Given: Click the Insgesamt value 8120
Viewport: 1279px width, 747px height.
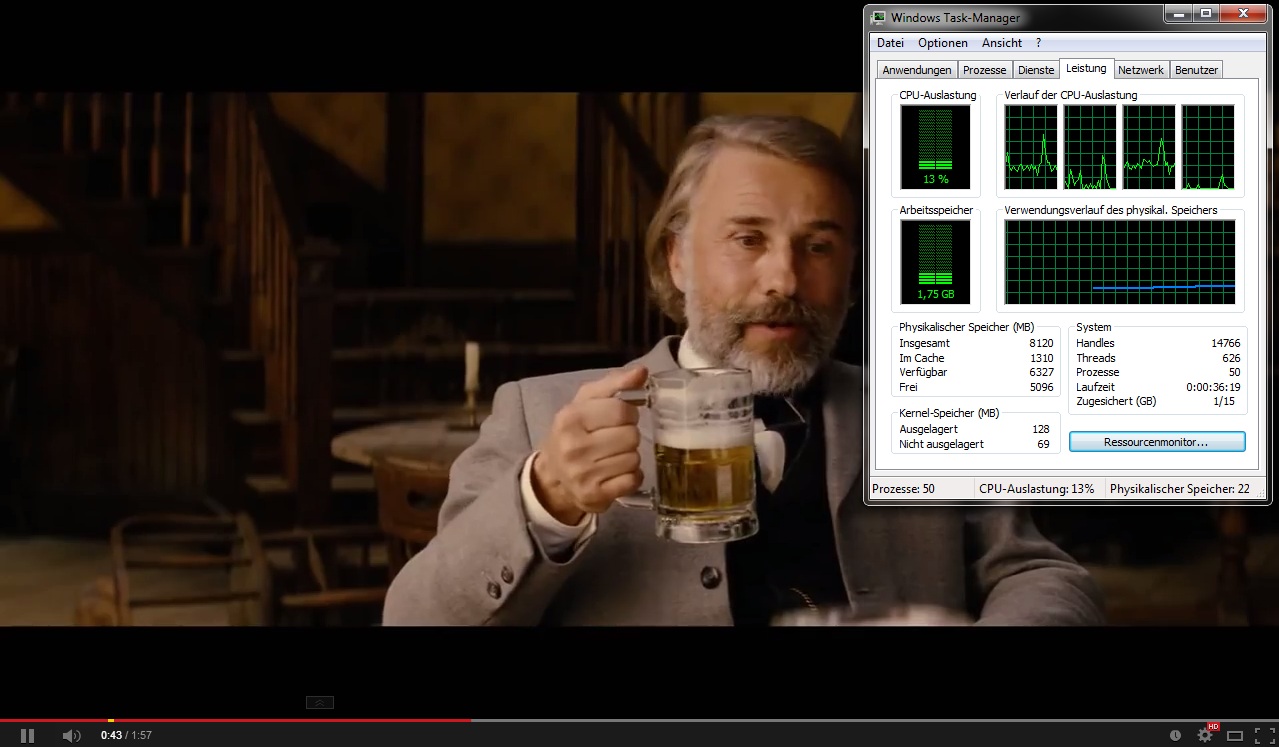Looking at the screenshot, I should pyautogui.click(x=1041, y=343).
